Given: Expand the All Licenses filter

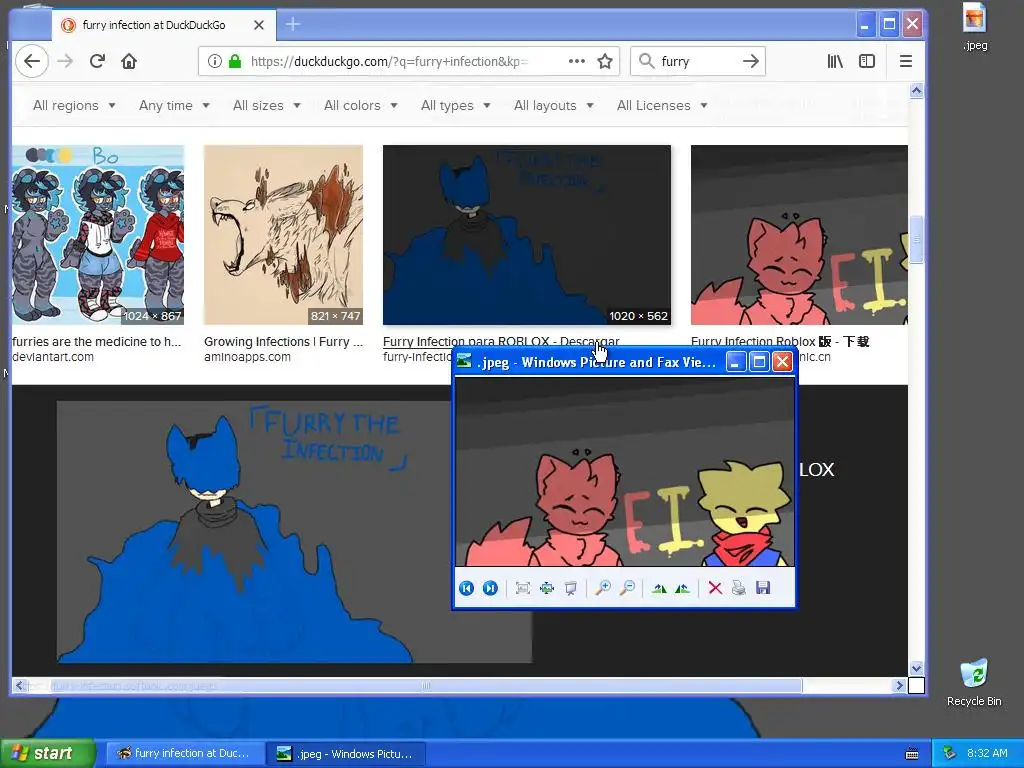Looking at the screenshot, I should [662, 105].
